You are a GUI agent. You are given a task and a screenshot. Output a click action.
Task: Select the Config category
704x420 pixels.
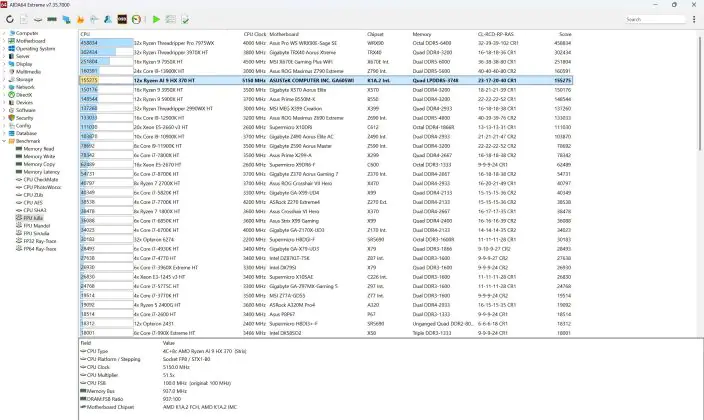[x=23, y=126]
